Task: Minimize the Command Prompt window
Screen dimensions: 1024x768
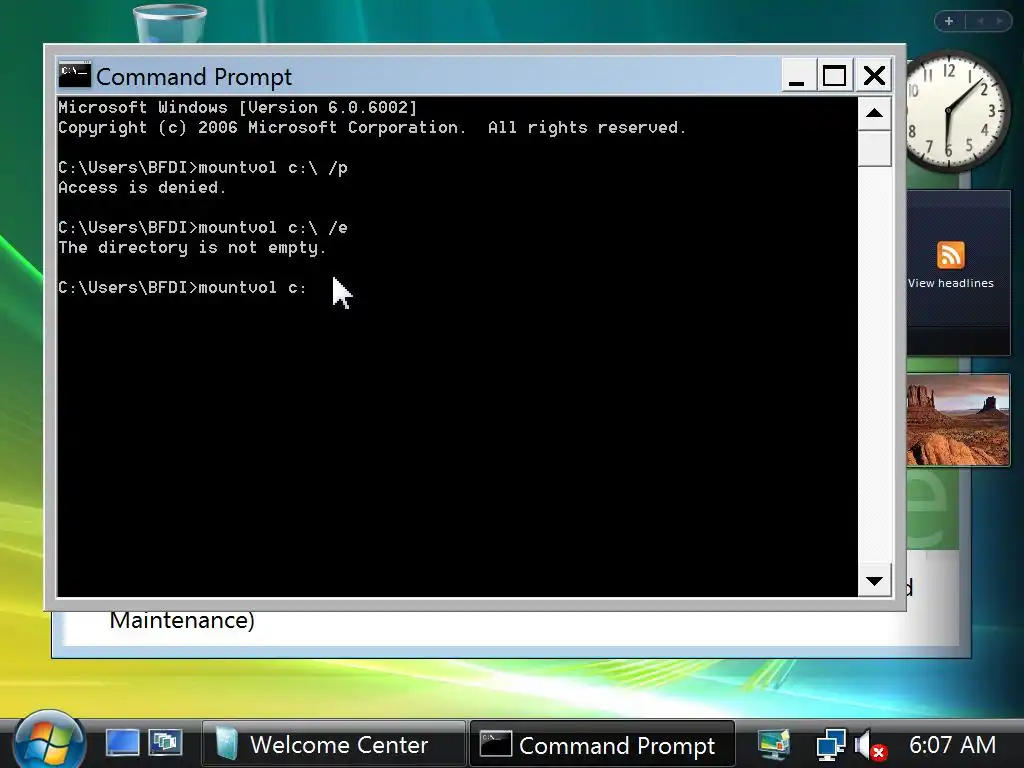Action: pyautogui.click(x=797, y=75)
